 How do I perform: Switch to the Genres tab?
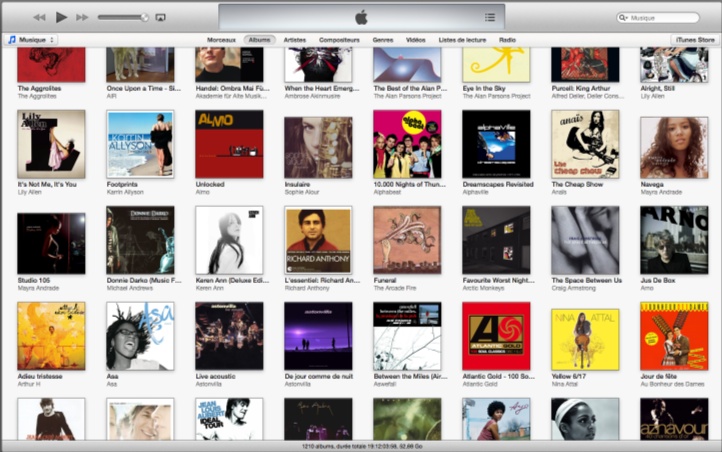click(383, 40)
